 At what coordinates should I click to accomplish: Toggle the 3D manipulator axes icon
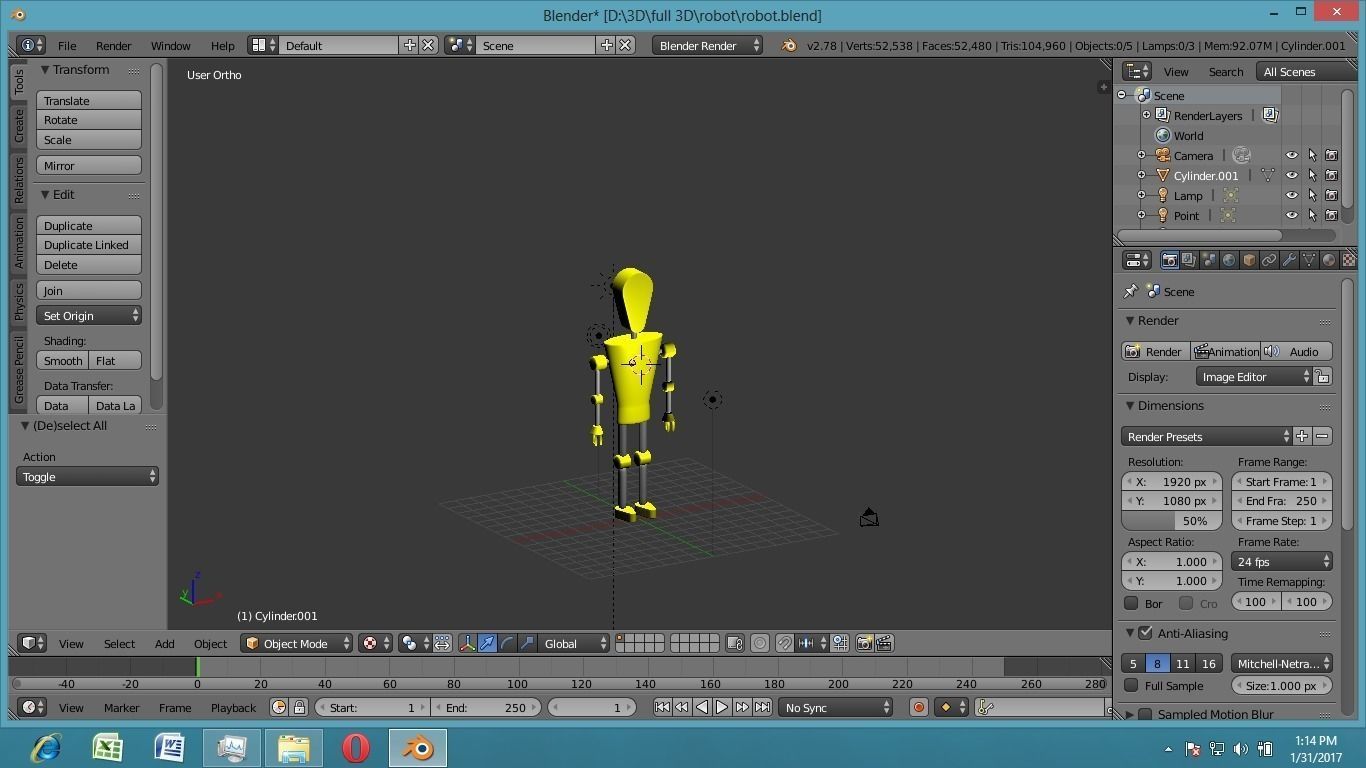pyautogui.click(x=467, y=644)
